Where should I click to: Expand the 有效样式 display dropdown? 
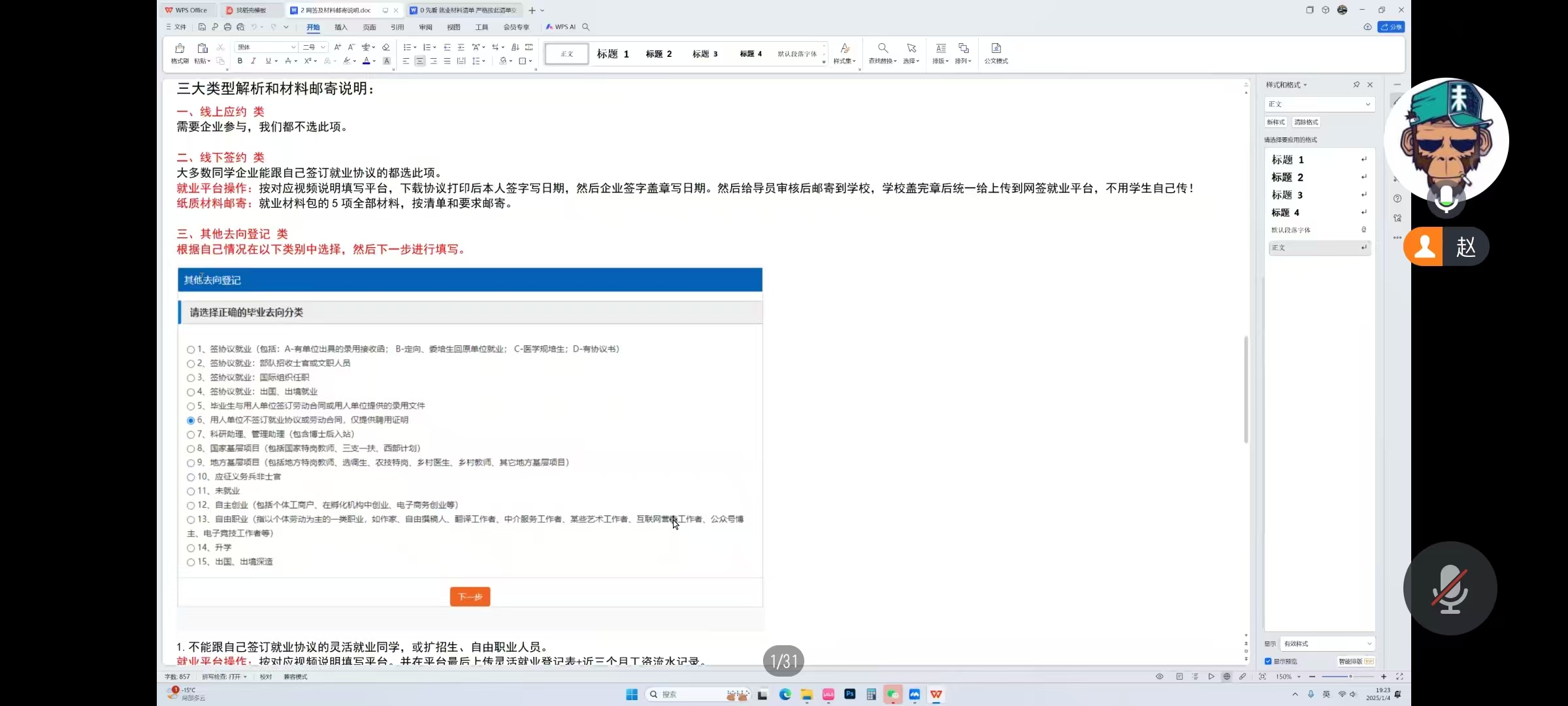[1327, 644]
